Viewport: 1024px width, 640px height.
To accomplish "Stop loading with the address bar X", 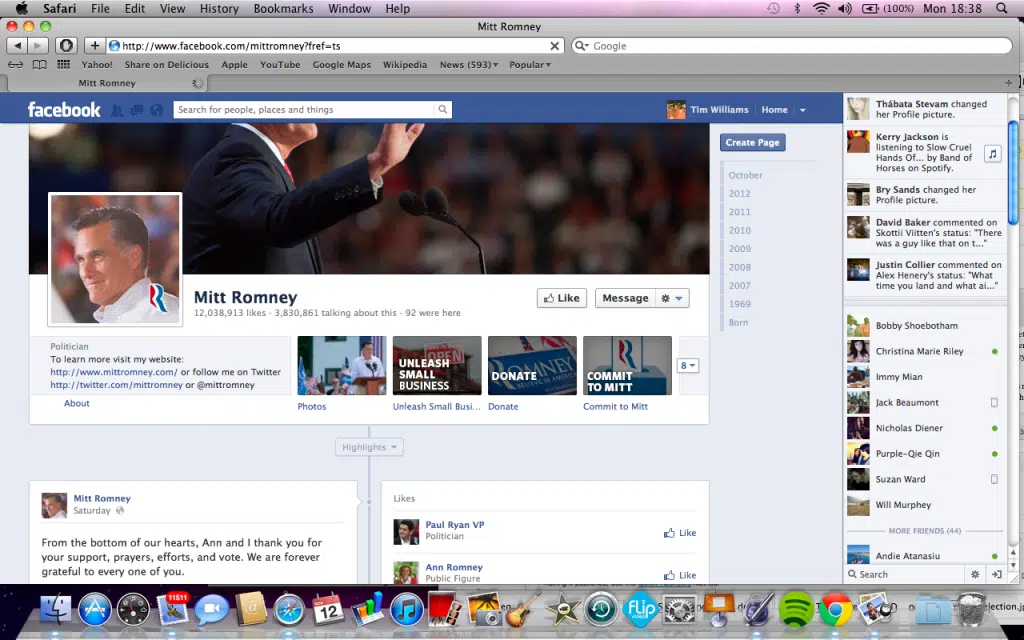I will point(554,46).
